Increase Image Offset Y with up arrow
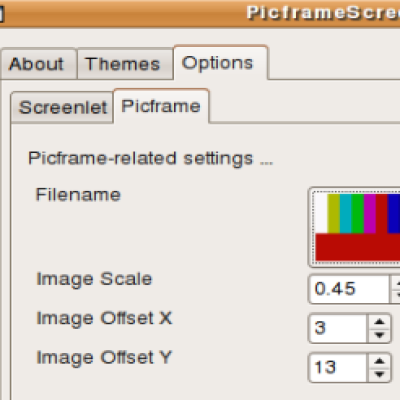Screen dimensions: 400x400 (379, 361)
